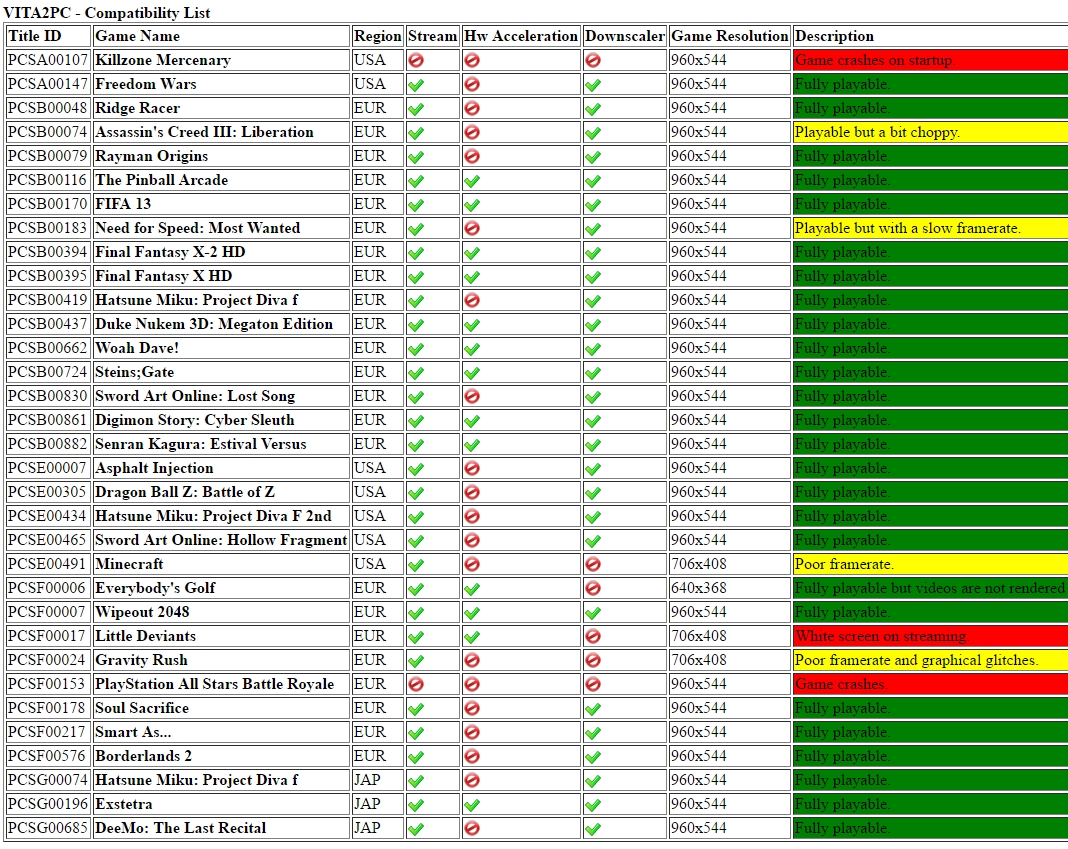The height and width of the screenshot is (849, 1068).
Task: Click JAP region in the PCSG00074 row
Action: (367, 779)
